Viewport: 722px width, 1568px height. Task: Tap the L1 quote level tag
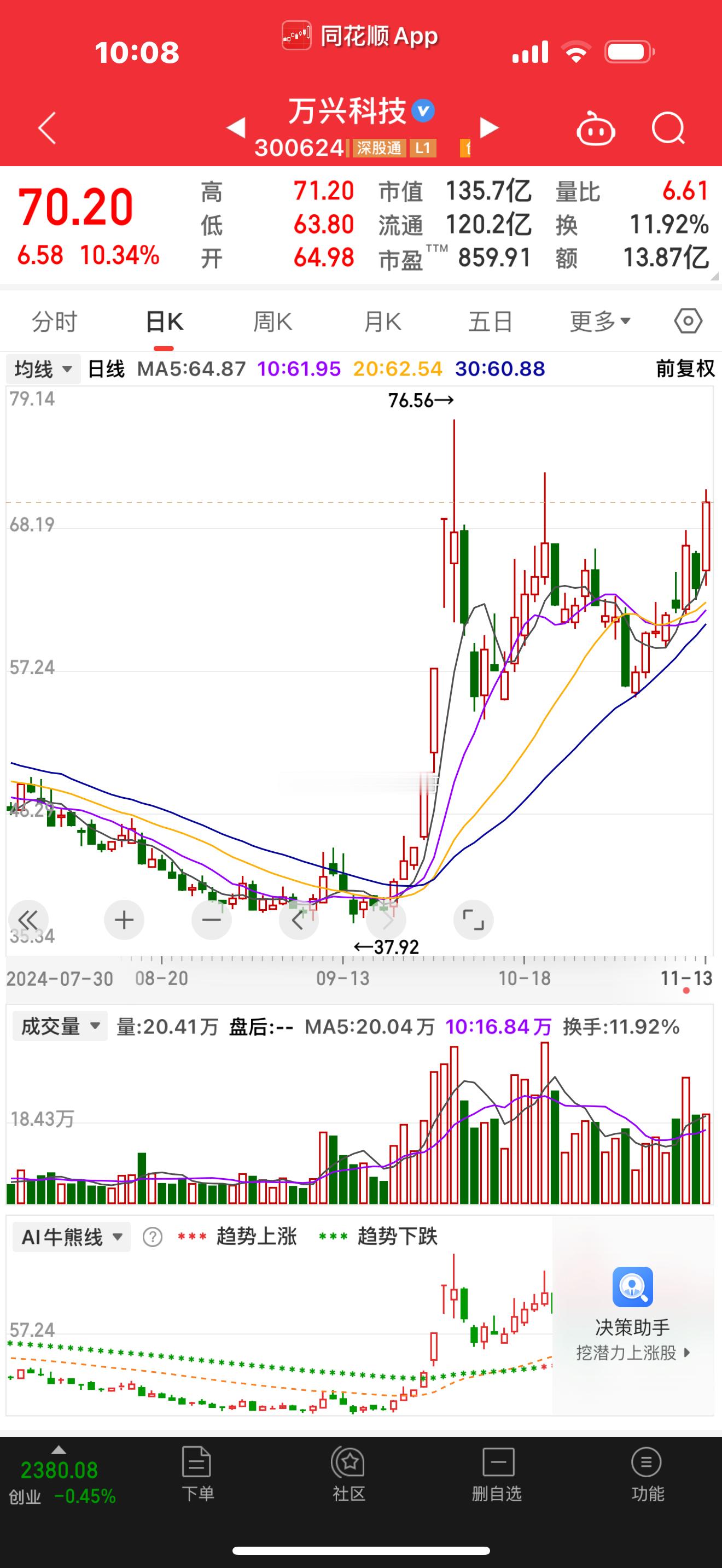click(x=422, y=148)
